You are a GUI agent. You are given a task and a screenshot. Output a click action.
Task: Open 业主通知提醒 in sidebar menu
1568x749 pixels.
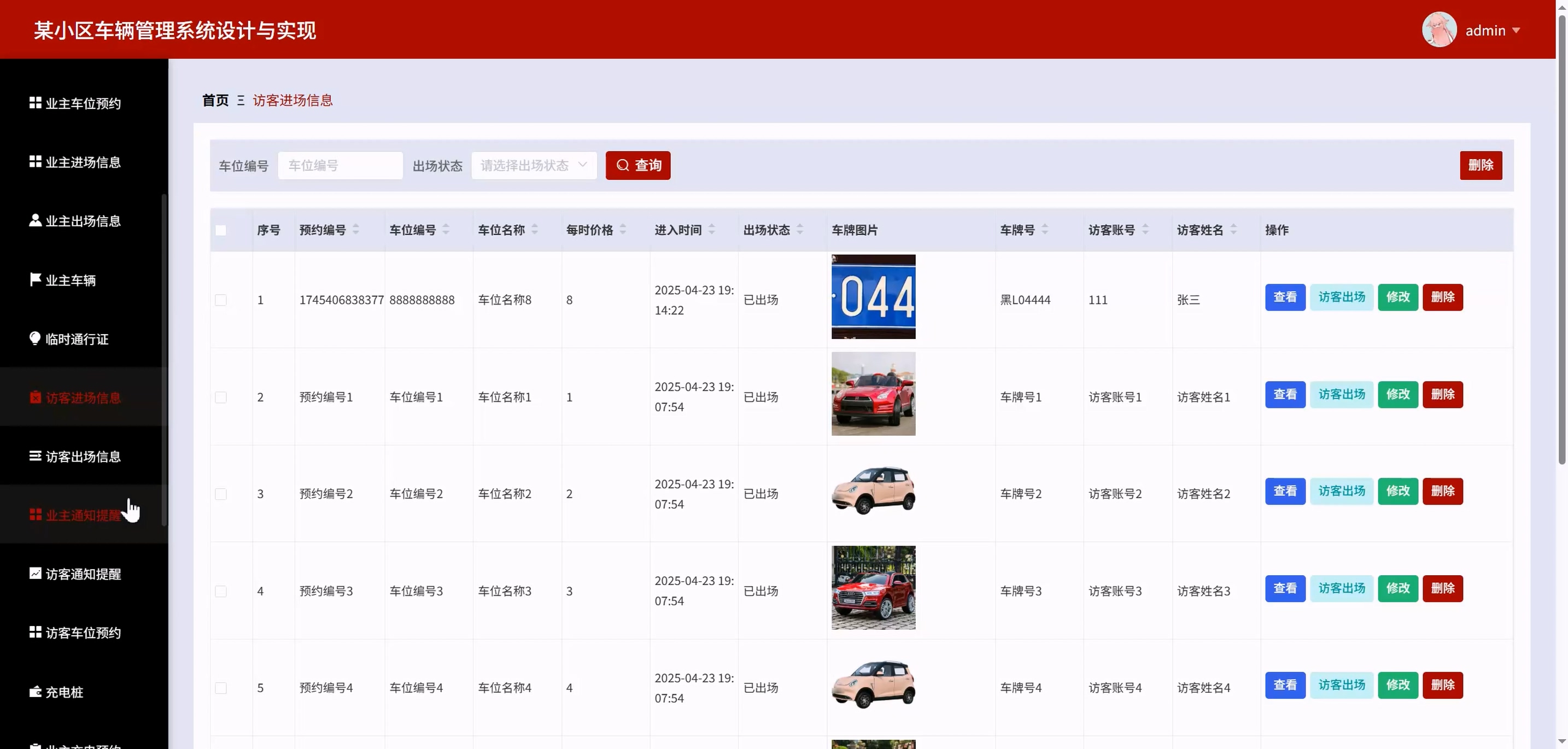(x=83, y=516)
